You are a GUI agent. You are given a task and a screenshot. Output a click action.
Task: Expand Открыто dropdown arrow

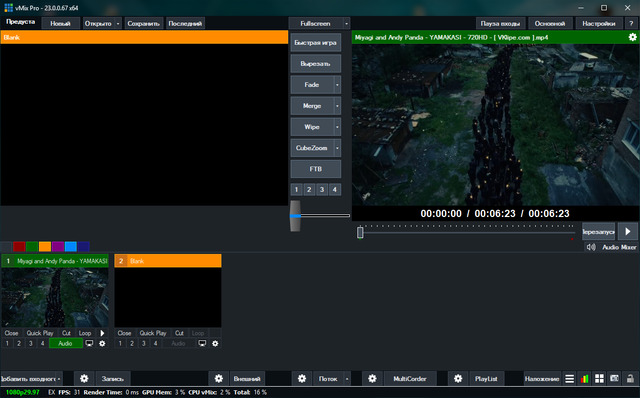pos(118,23)
